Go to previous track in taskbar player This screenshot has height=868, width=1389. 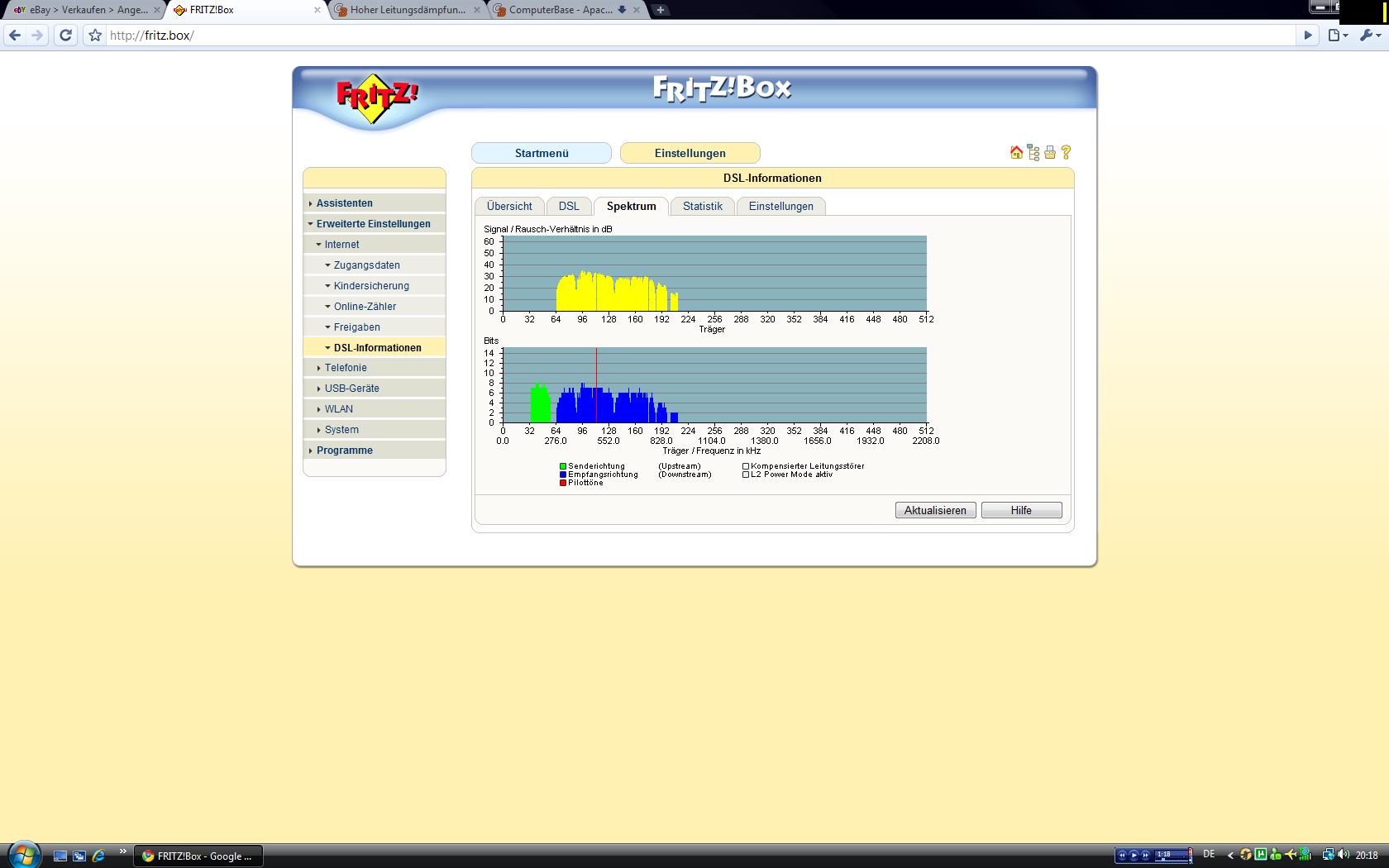1122,855
